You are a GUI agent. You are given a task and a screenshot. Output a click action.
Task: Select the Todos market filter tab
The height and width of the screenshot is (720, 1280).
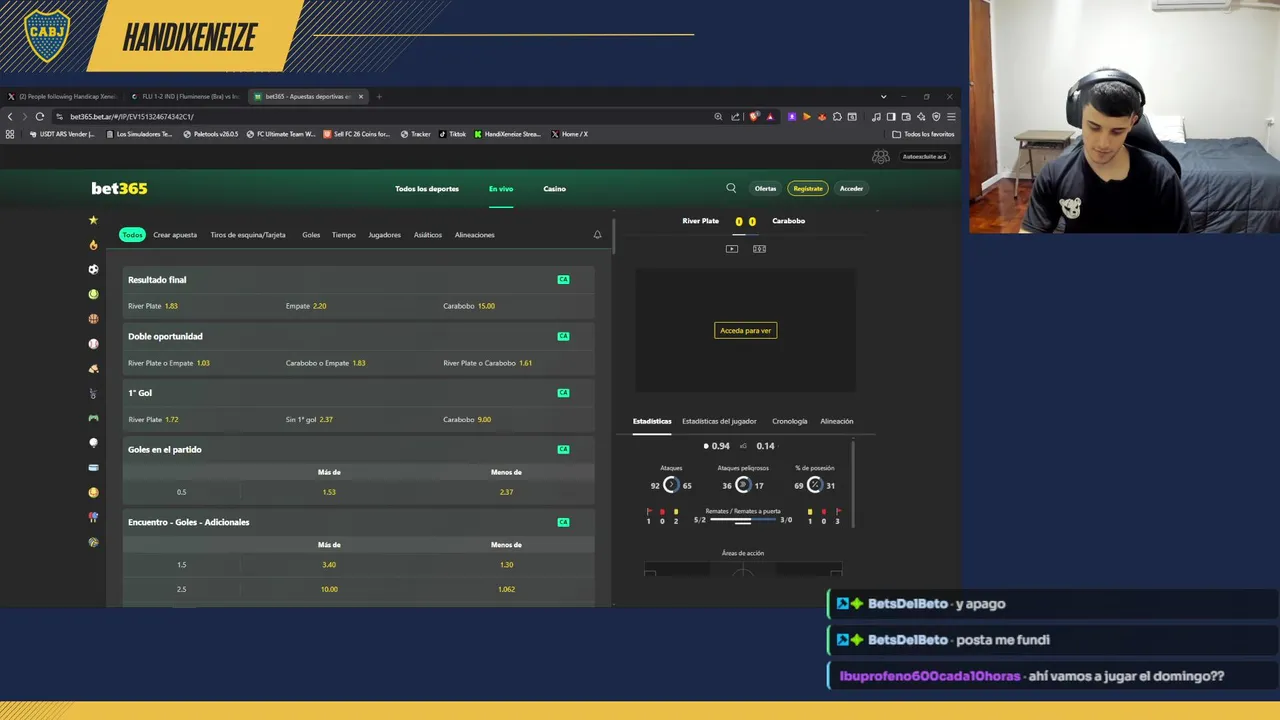coord(132,235)
